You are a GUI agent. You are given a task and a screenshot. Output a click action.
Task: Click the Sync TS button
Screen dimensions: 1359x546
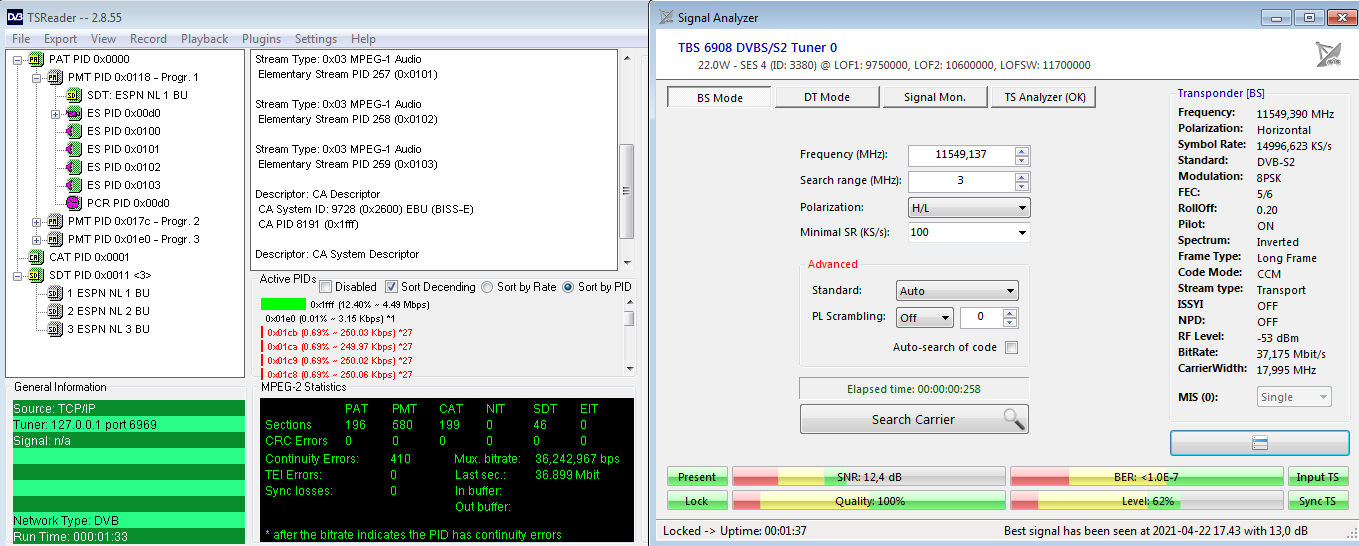pos(1317,501)
